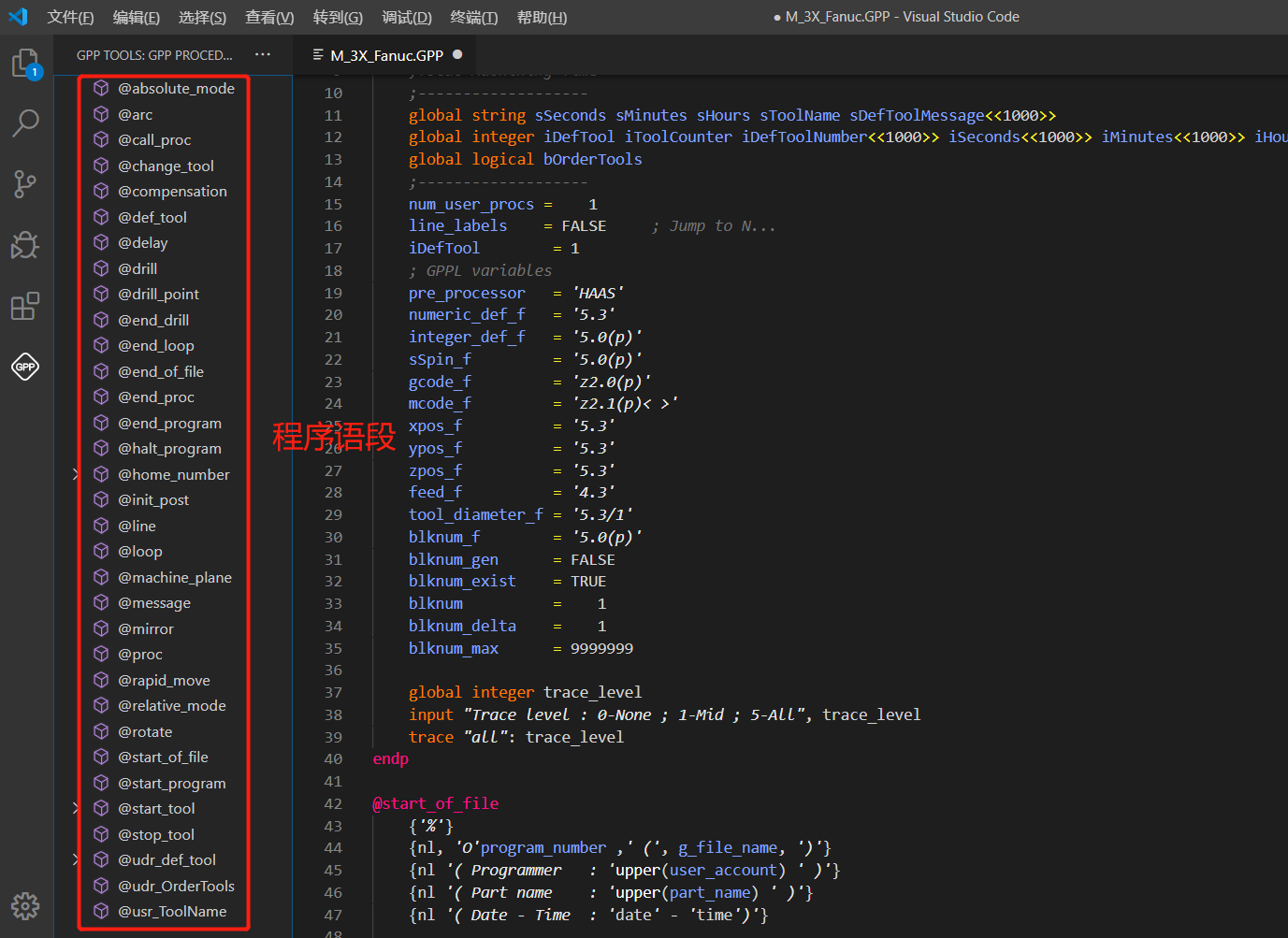
Task: Open the 转到(G) menu
Action: click(x=338, y=17)
